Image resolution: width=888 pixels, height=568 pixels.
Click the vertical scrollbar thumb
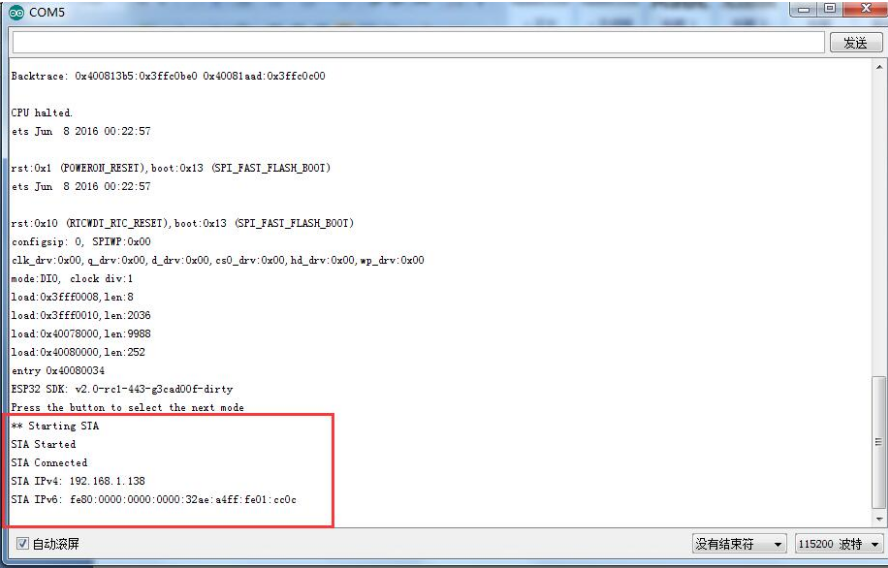click(x=879, y=442)
